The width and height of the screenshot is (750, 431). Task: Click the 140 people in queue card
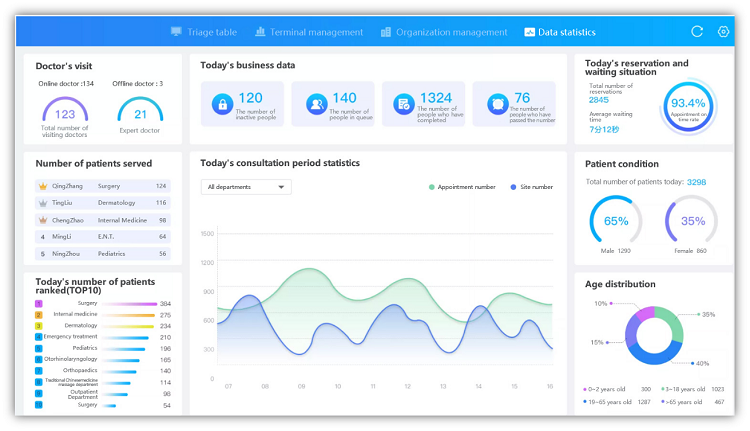click(333, 104)
